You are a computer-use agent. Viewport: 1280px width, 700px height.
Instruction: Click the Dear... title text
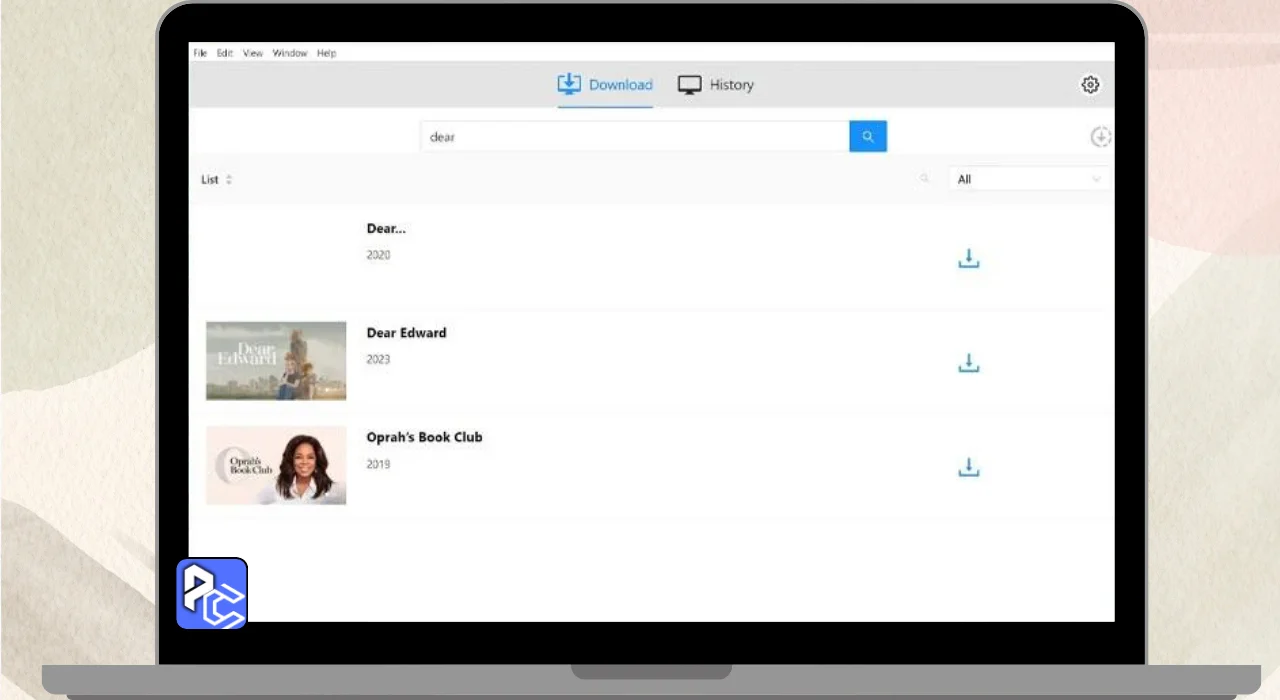386,228
